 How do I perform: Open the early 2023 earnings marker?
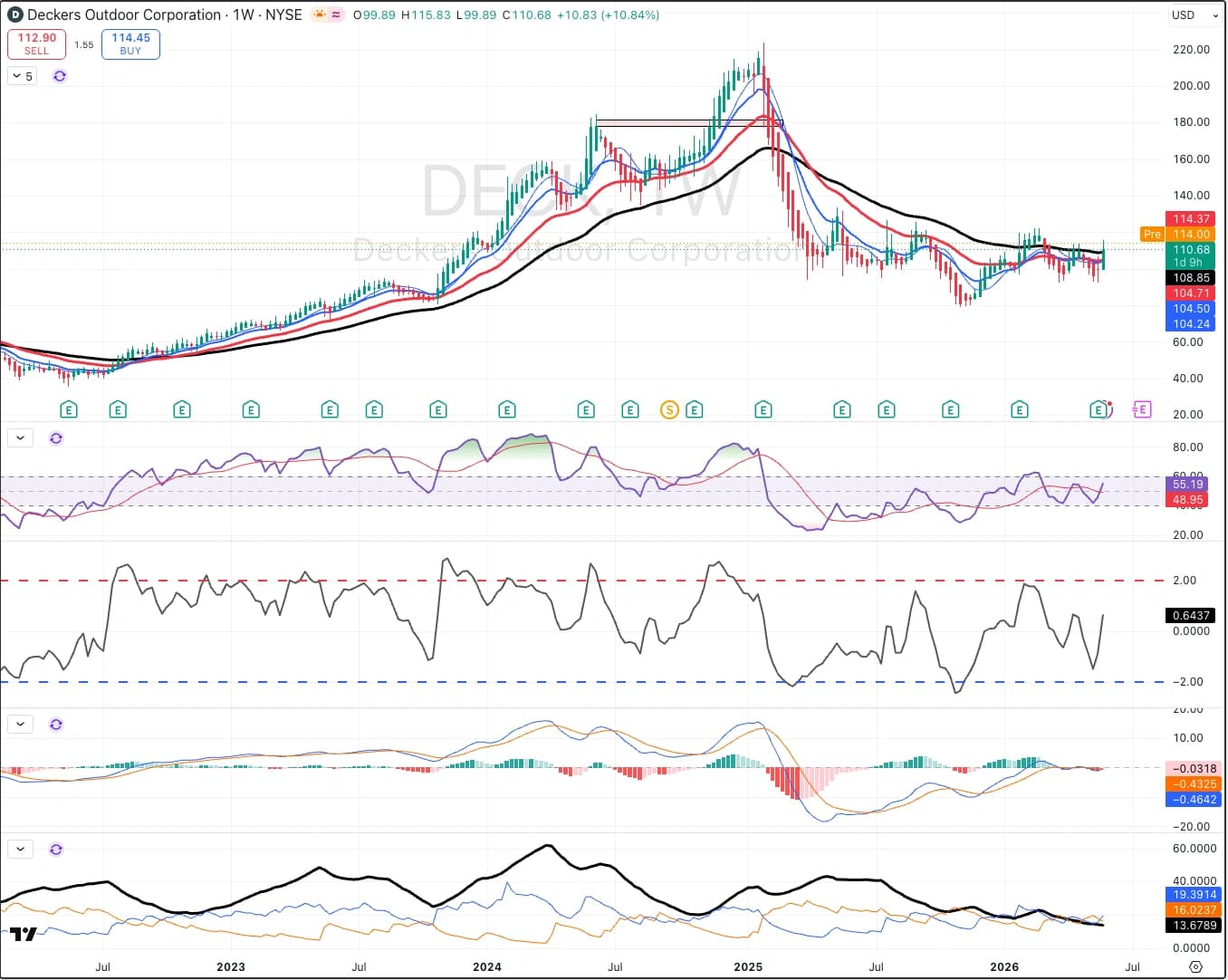coord(251,410)
